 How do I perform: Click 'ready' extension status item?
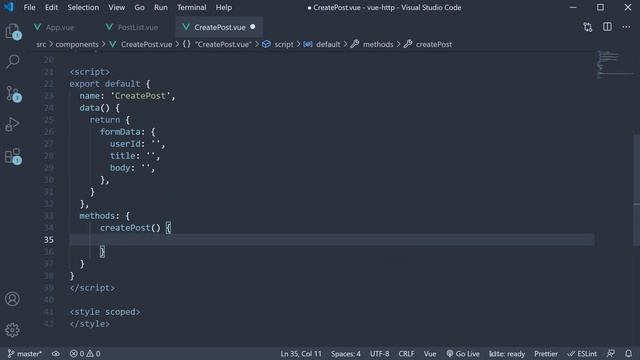point(507,354)
